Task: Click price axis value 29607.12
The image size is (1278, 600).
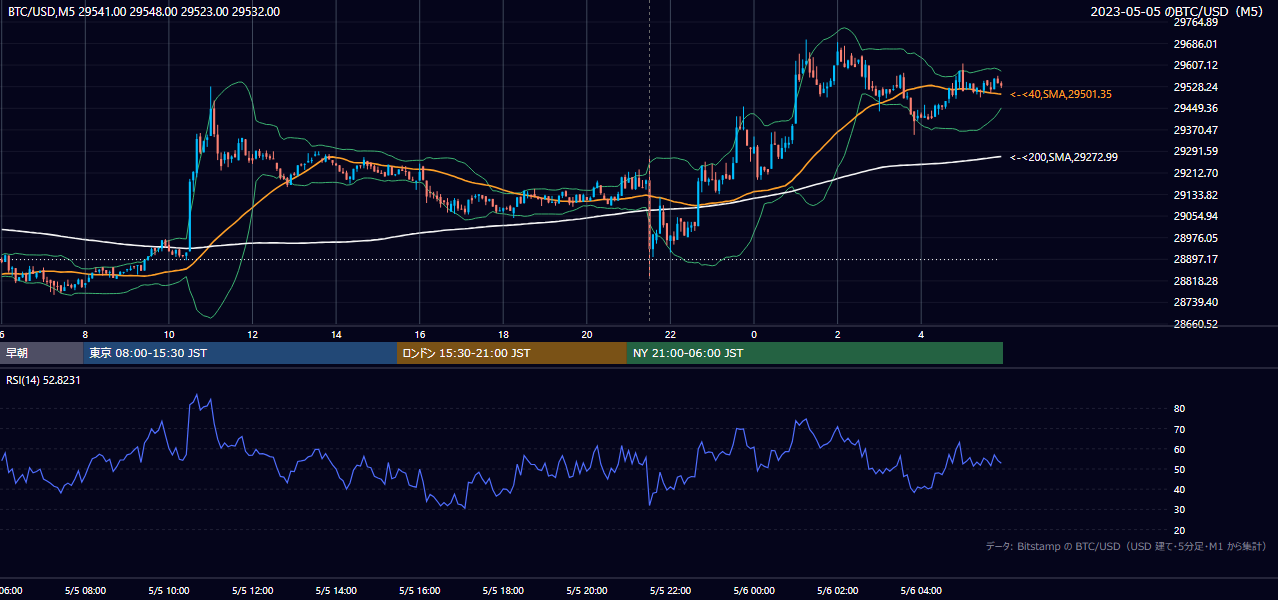Action: click(1195, 65)
